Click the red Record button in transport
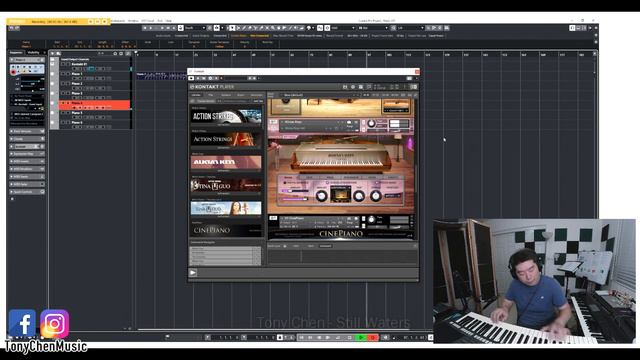Screen dimensions: 640x360 click(x=372, y=338)
